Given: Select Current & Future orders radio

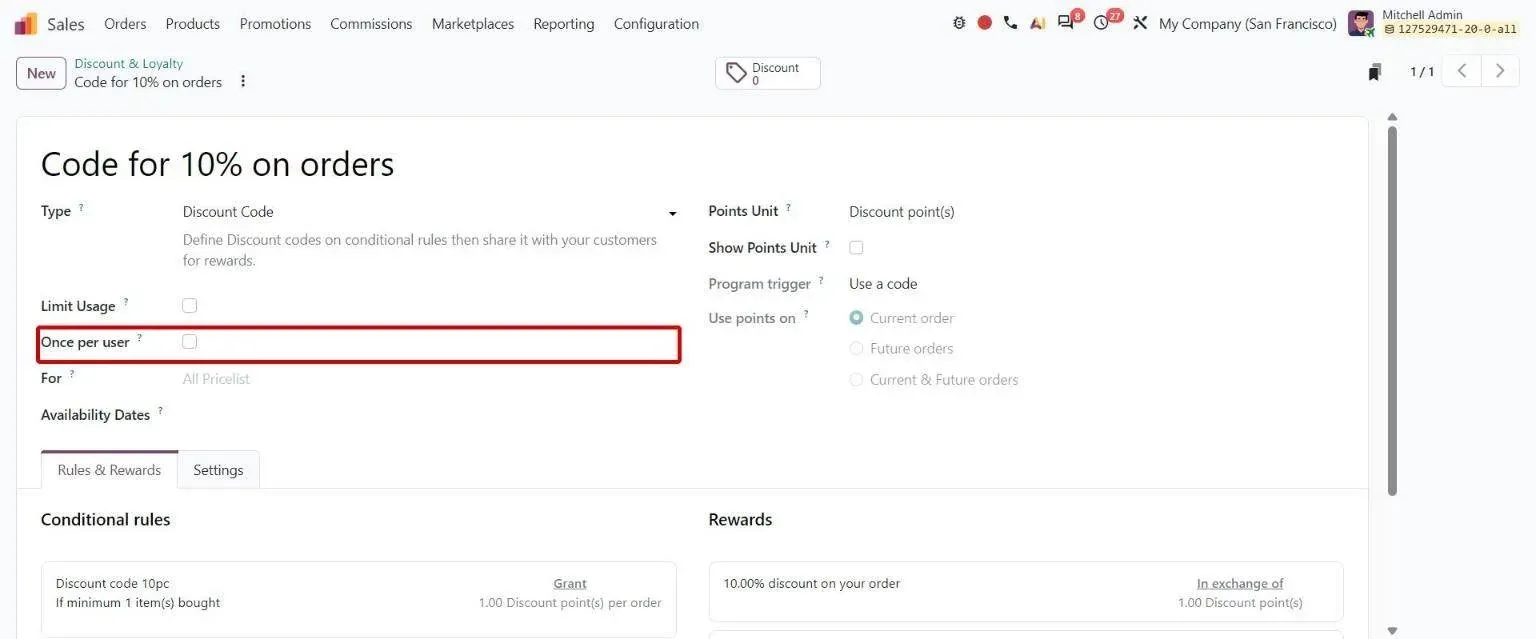Looking at the screenshot, I should pos(856,379).
